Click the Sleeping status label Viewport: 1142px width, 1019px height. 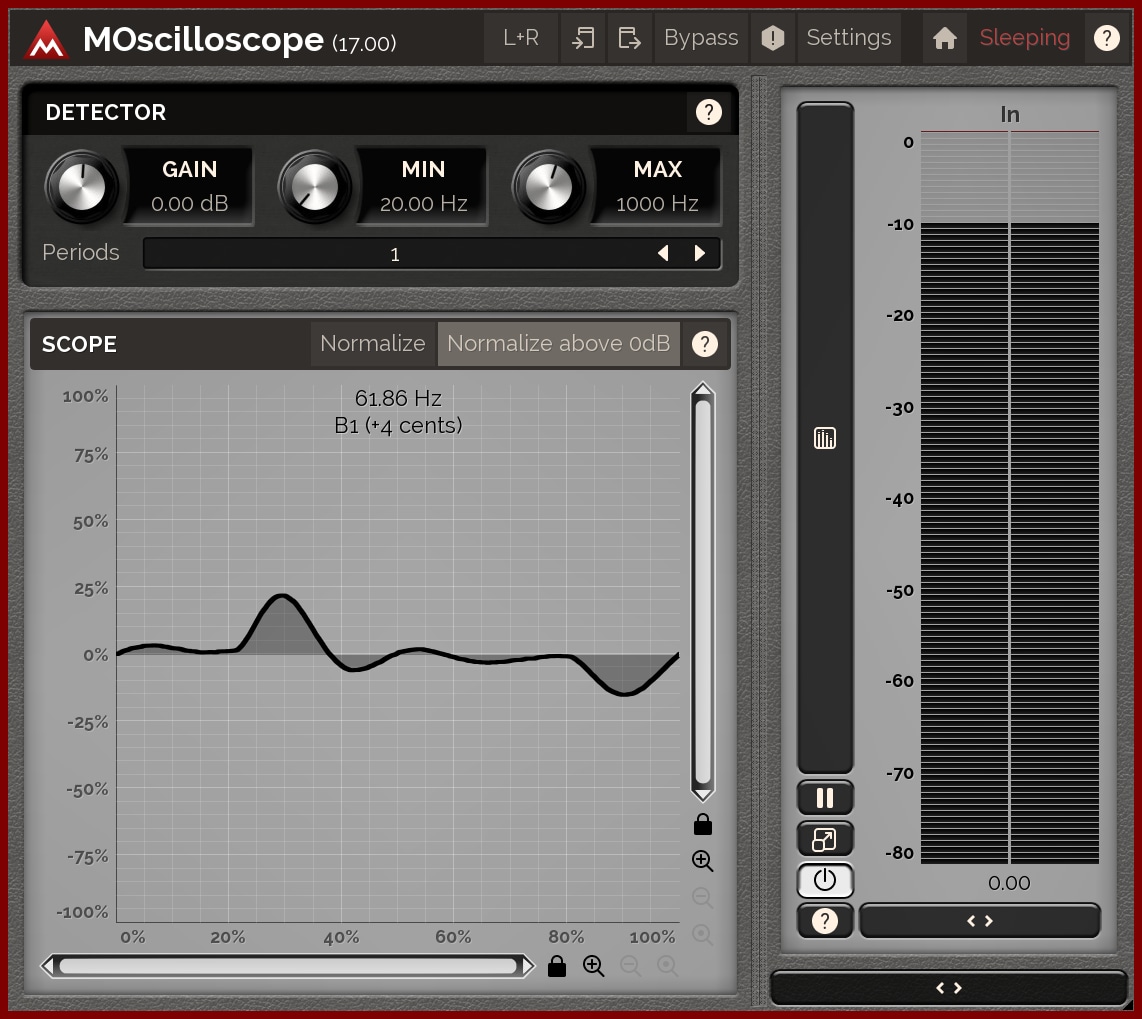point(1024,38)
